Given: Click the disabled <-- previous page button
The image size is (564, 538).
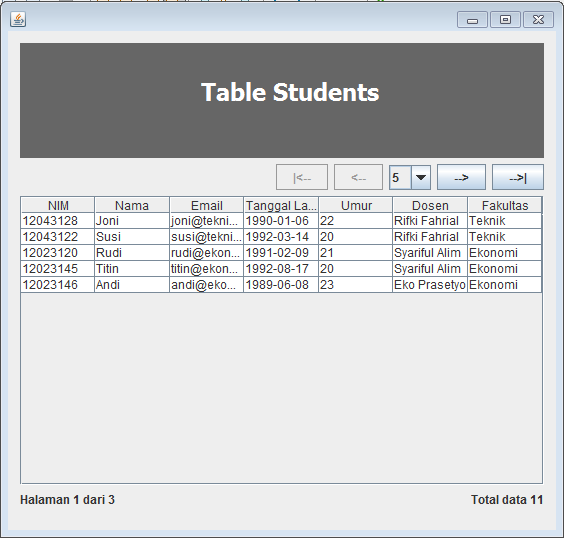Looking at the screenshot, I should (x=358, y=177).
